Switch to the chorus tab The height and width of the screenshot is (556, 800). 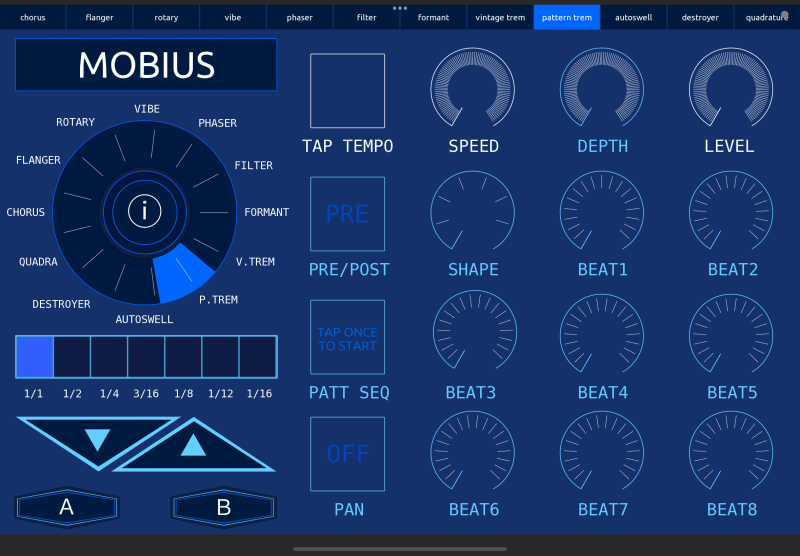33,17
